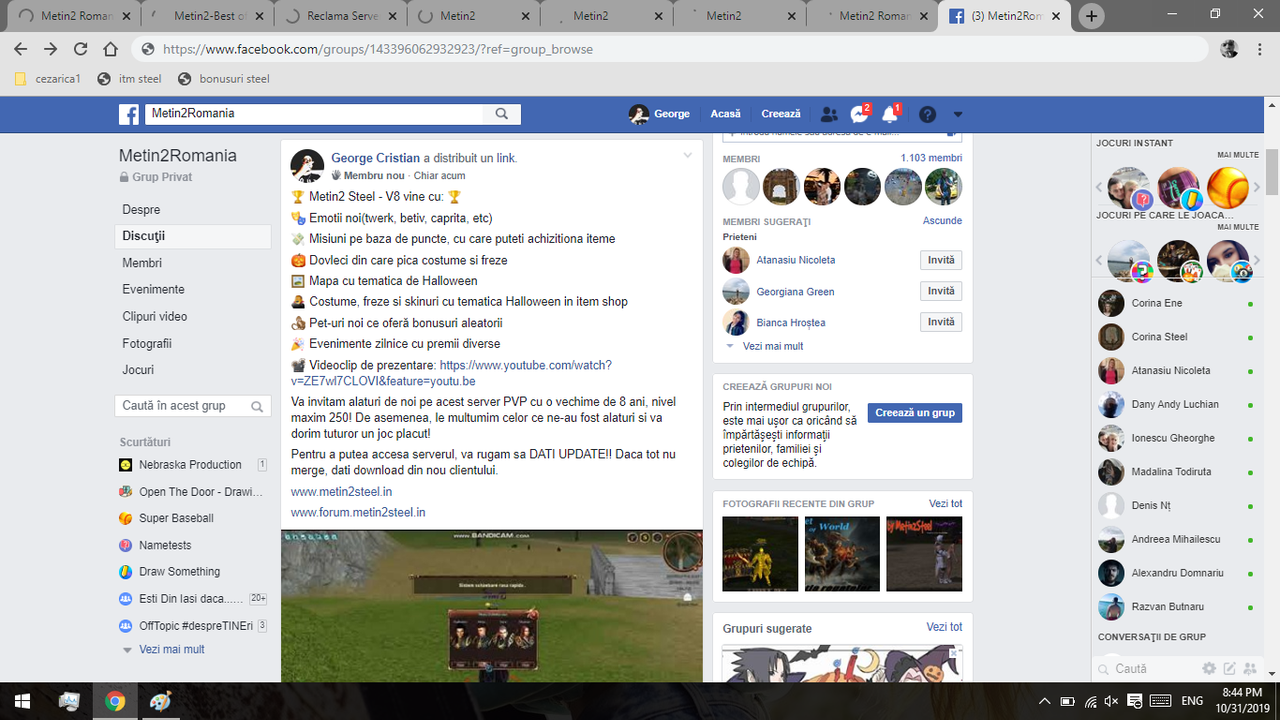Open the Acasă home link in header
The width and height of the screenshot is (1280, 720).
pos(725,114)
